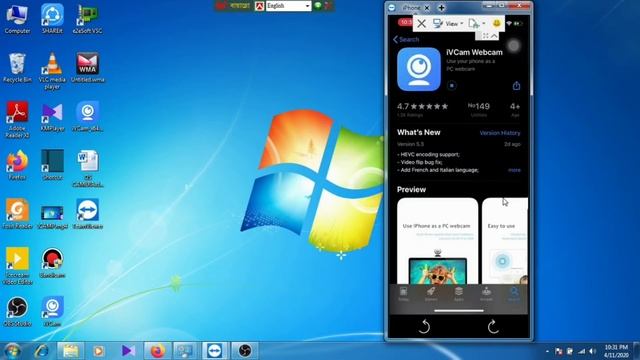
Task: Select the Word document desktop icon
Action: (x=87, y=168)
